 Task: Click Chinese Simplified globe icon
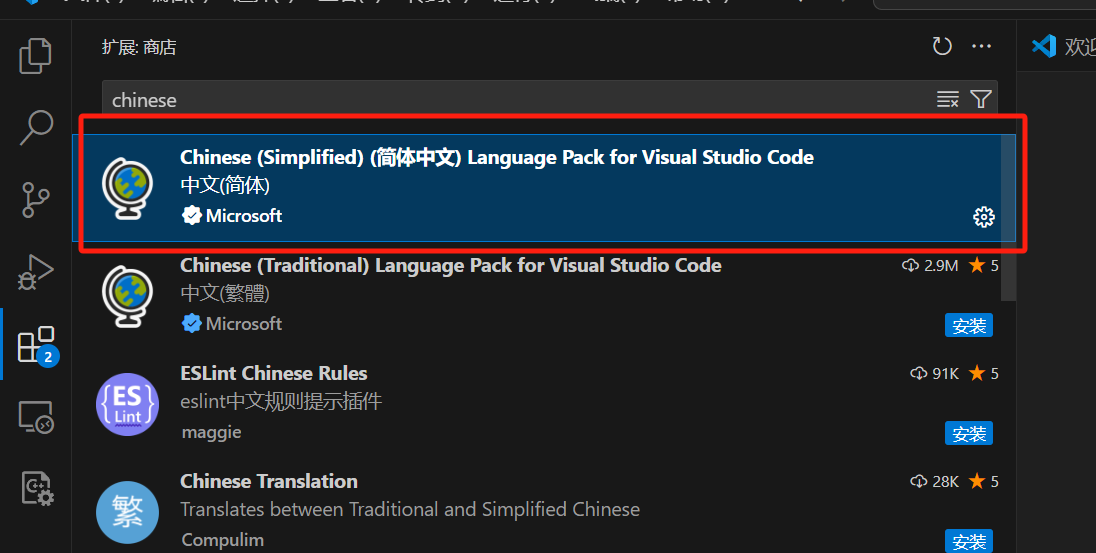[x=127, y=189]
